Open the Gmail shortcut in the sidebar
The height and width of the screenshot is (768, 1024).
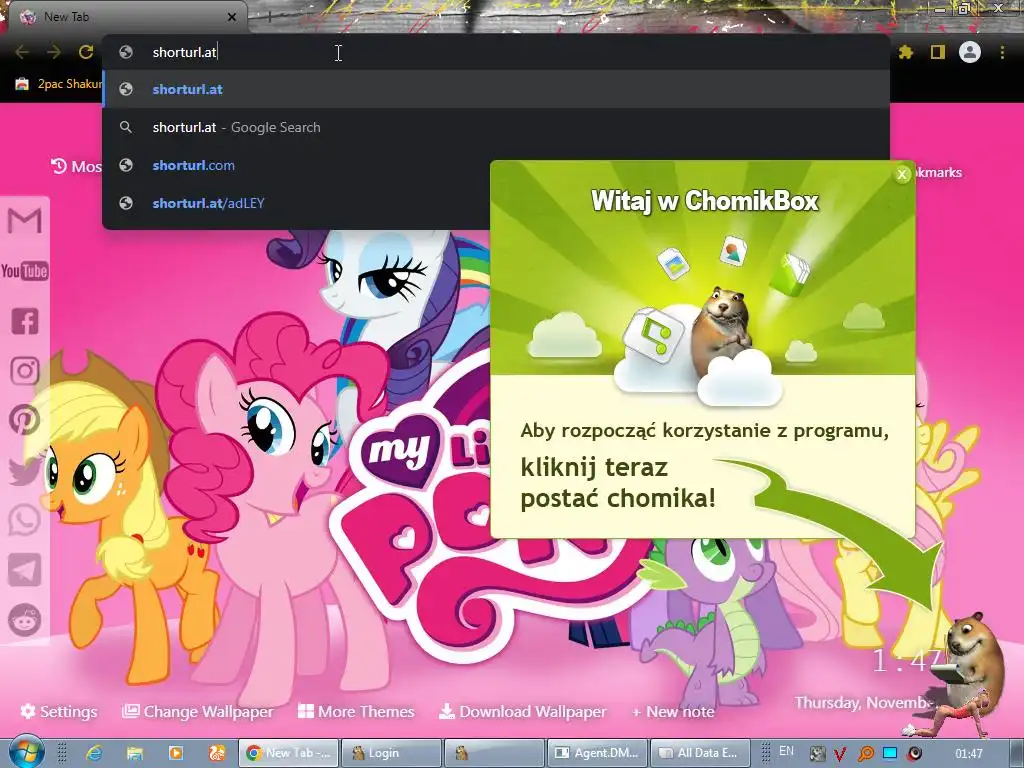click(25, 220)
